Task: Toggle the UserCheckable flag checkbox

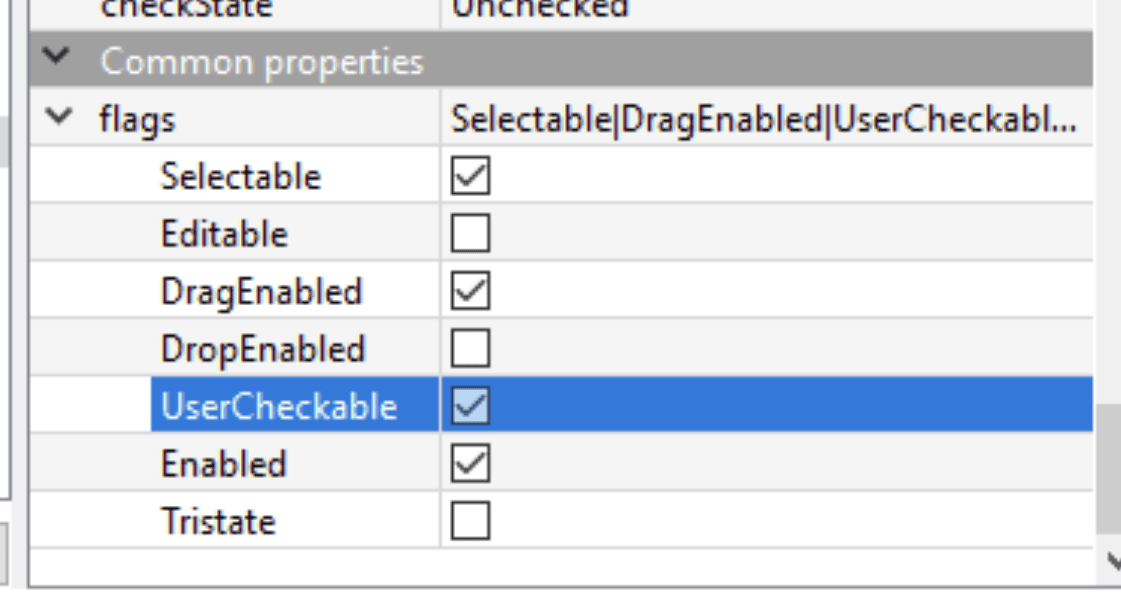Action: pyautogui.click(x=470, y=406)
